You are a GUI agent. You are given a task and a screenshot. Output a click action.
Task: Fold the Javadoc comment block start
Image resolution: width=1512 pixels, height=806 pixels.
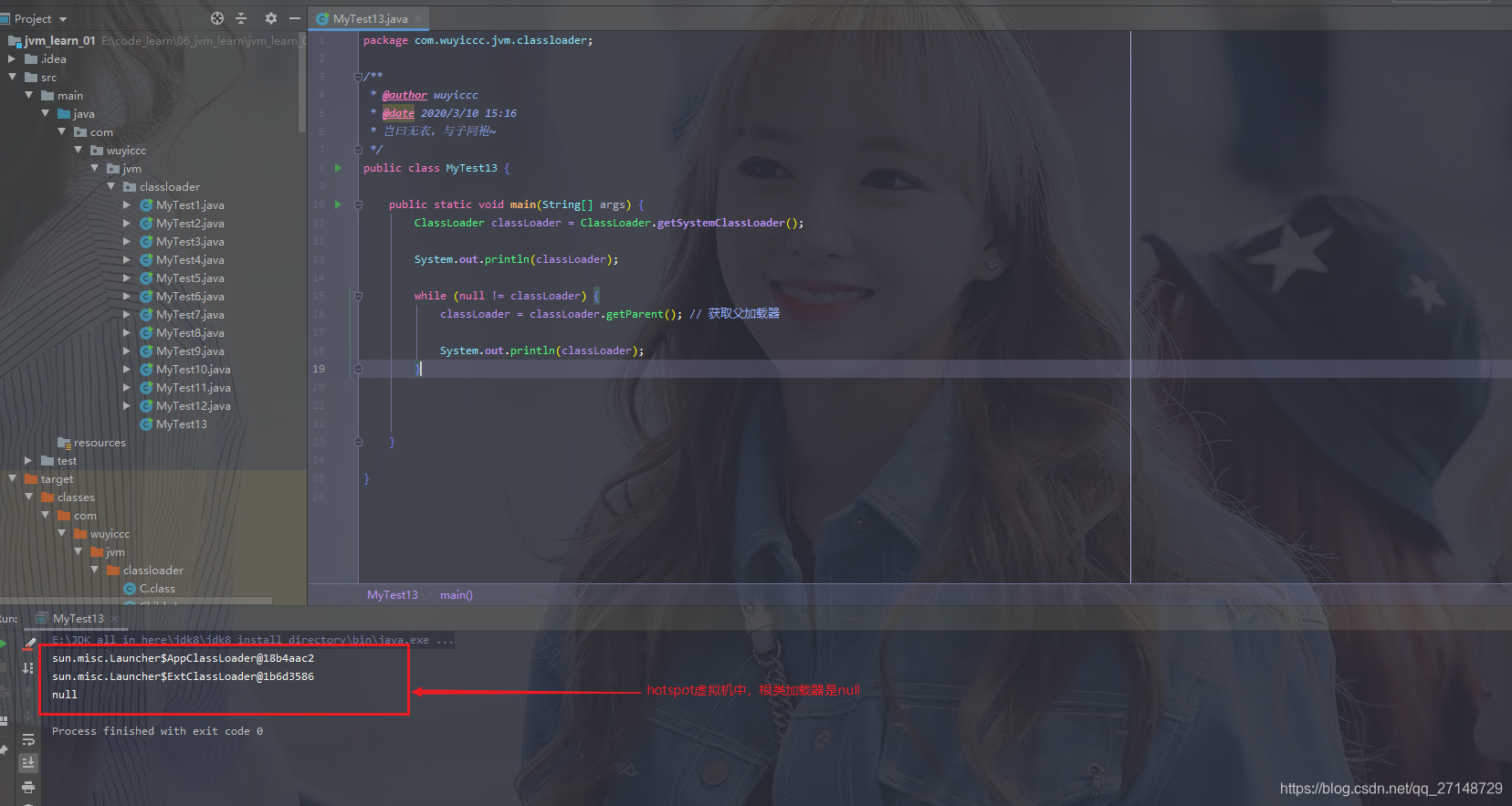tap(358, 77)
